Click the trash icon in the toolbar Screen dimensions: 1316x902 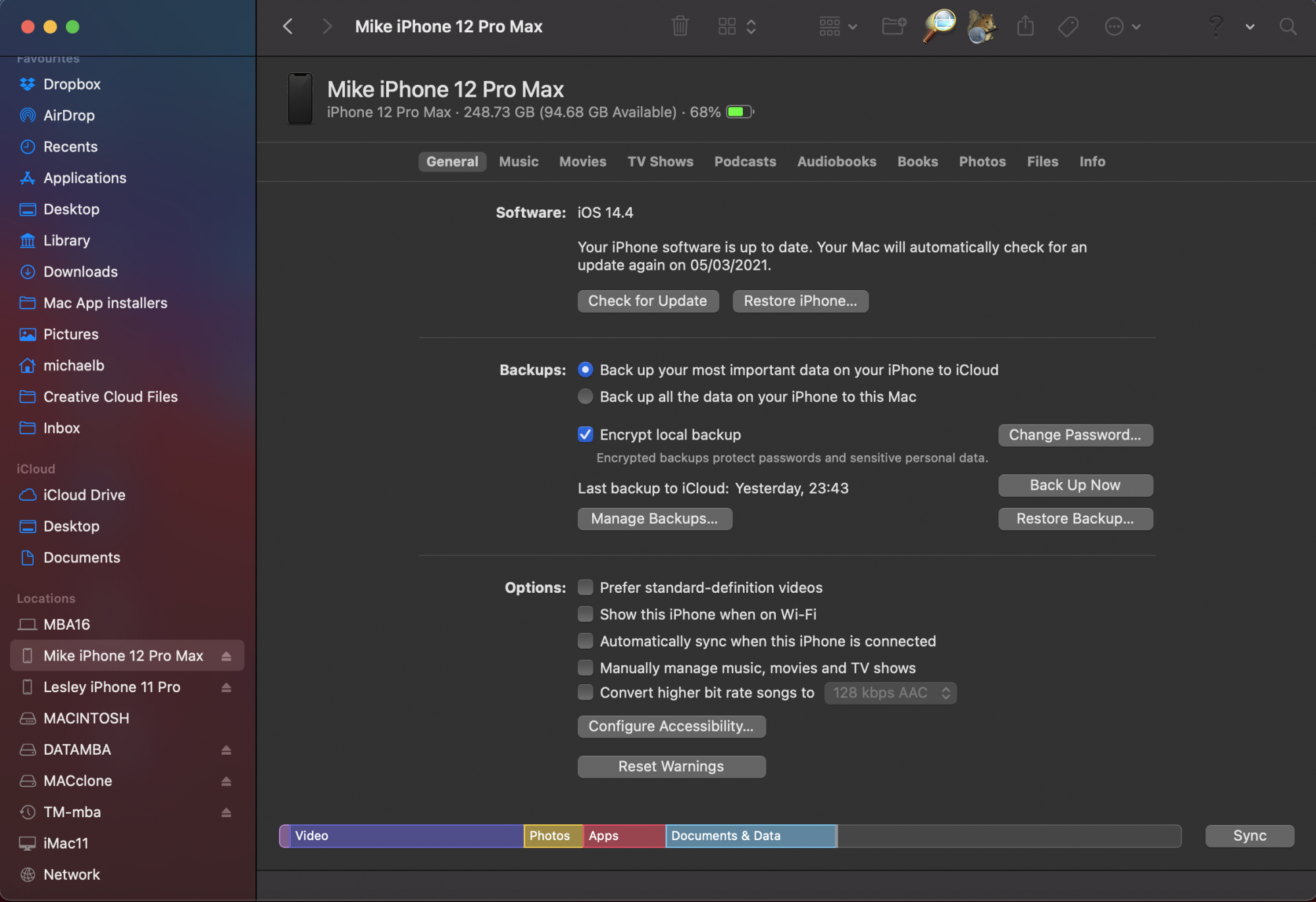(680, 27)
